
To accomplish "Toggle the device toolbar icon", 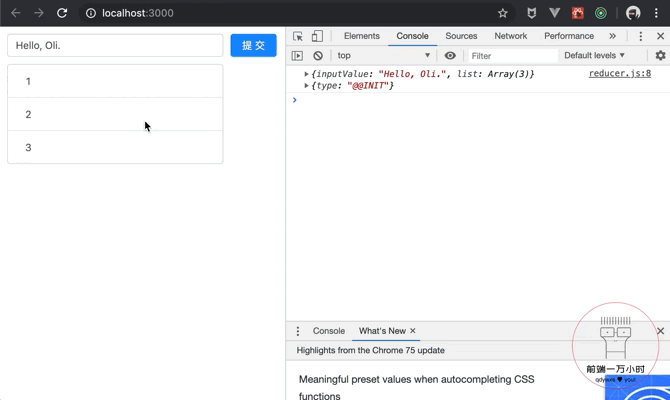I will (317, 36).
